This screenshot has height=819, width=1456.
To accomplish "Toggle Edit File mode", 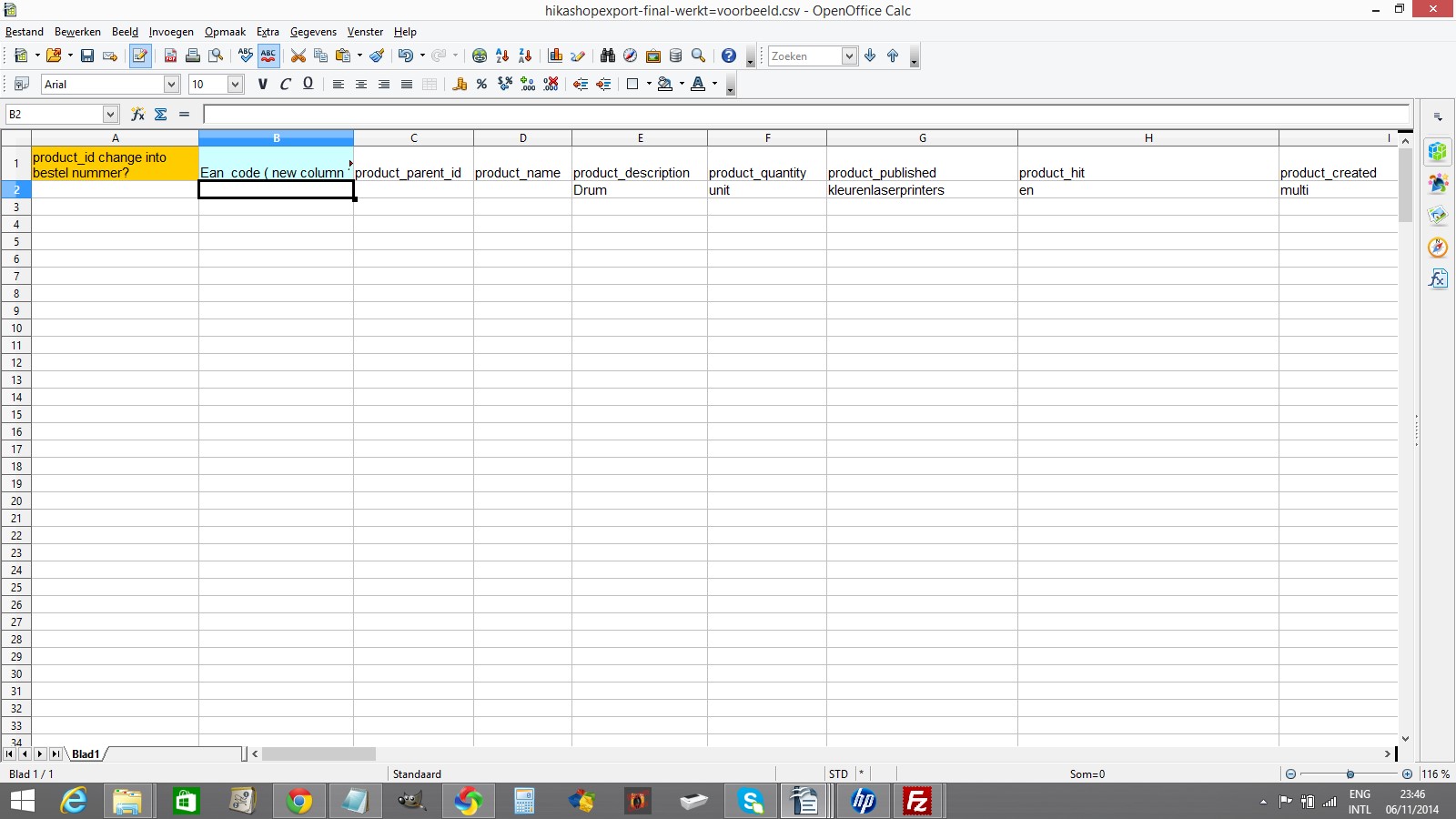I will (x=139, y=56).
